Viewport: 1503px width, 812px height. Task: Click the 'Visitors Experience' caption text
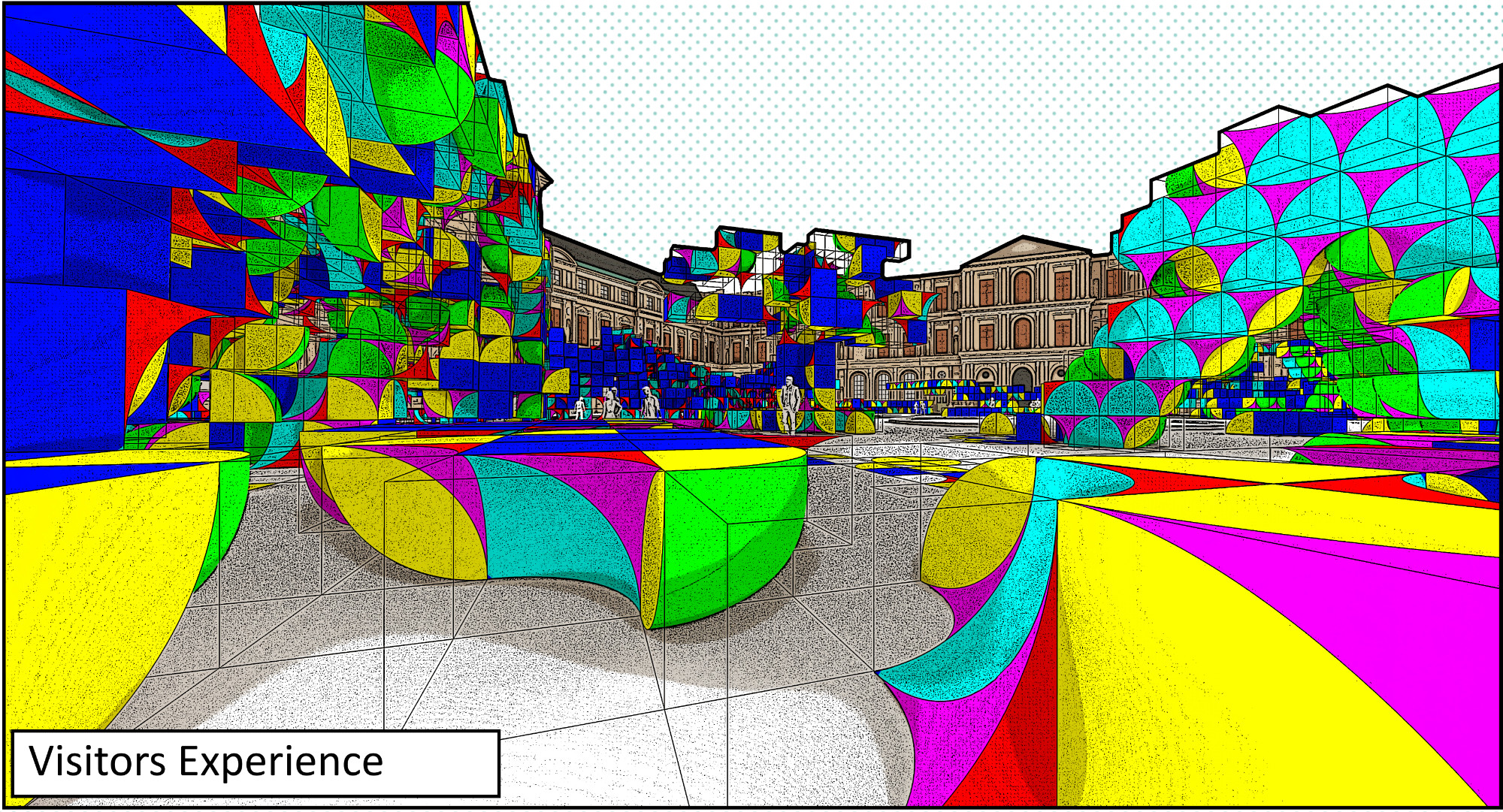click(206, 762)
